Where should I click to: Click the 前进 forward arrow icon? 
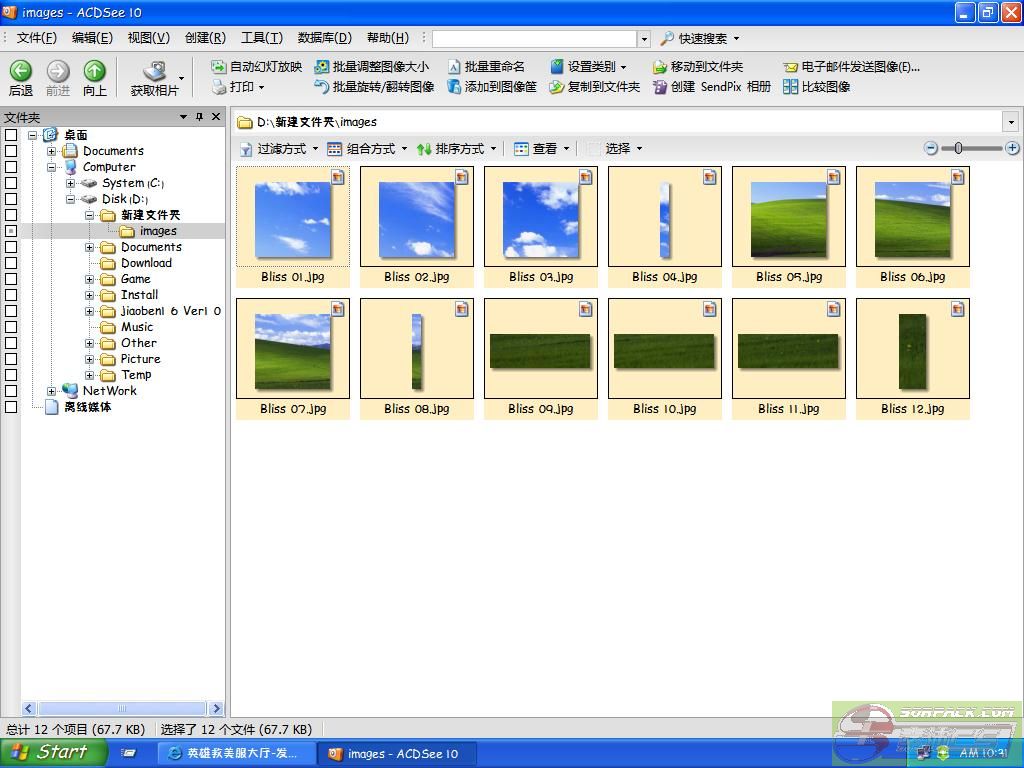(x=57, y=71)
